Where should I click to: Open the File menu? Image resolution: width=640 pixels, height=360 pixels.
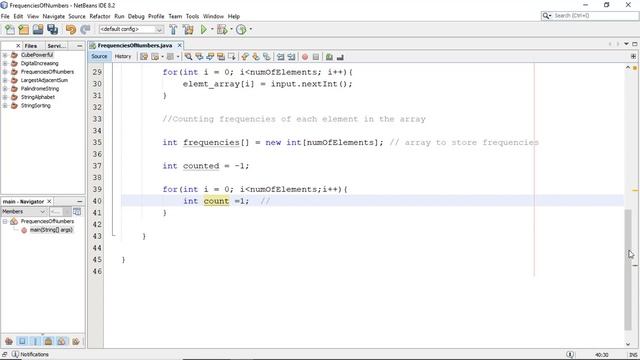tap(5, 16)
